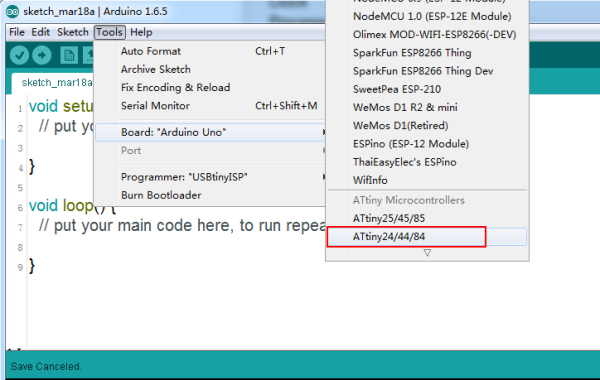Open the Edit menu
Image resolution: width=600 pixels, height=380 pixels.
(x=41, y=32)
